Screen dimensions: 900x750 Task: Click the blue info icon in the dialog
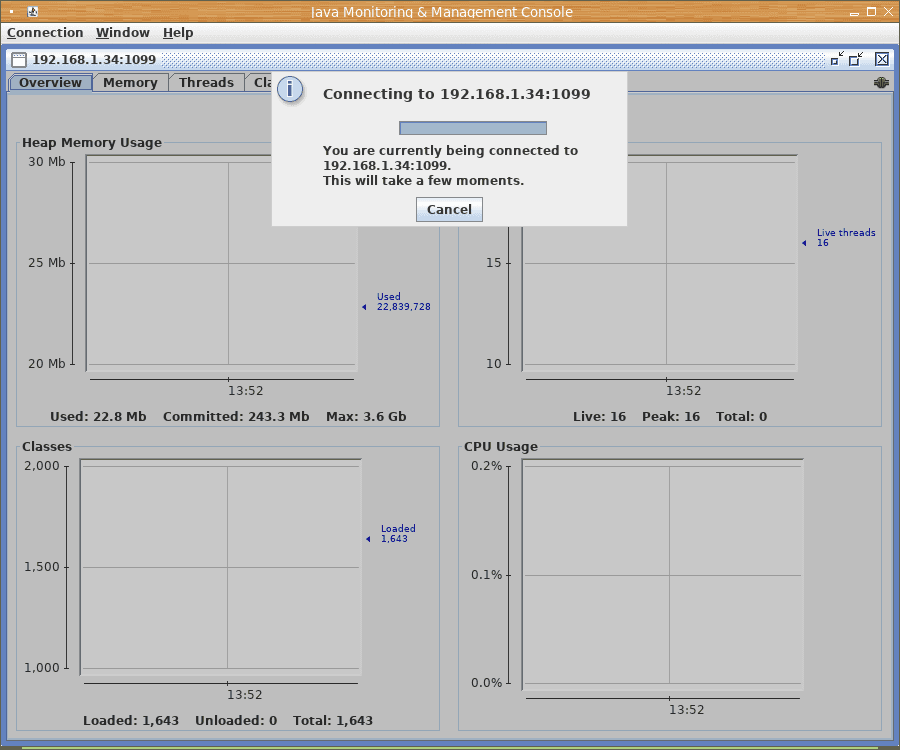pos(290,89)
